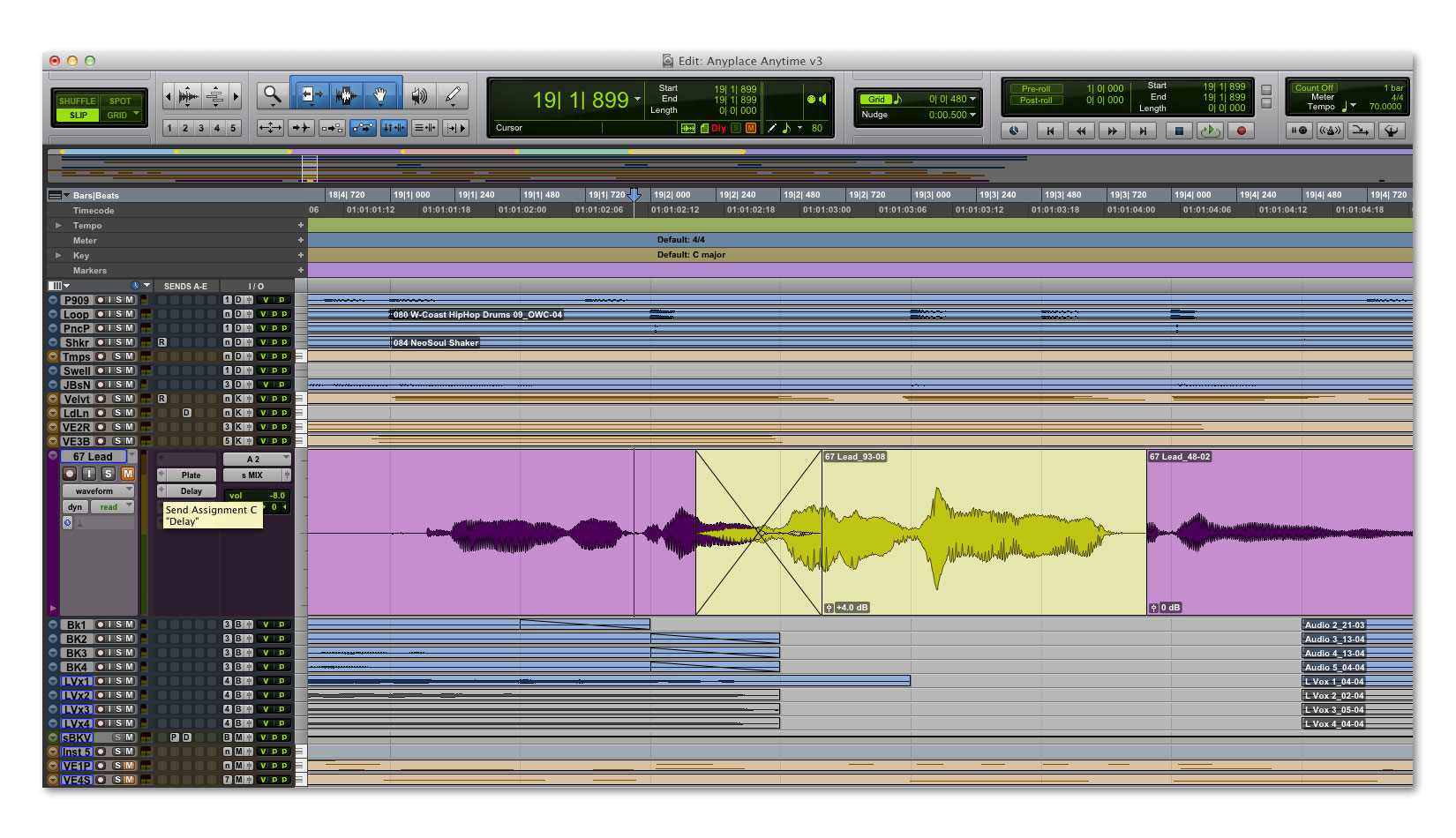
Task: Click the Selector waveform tool
Action: (x=345, y=95)
